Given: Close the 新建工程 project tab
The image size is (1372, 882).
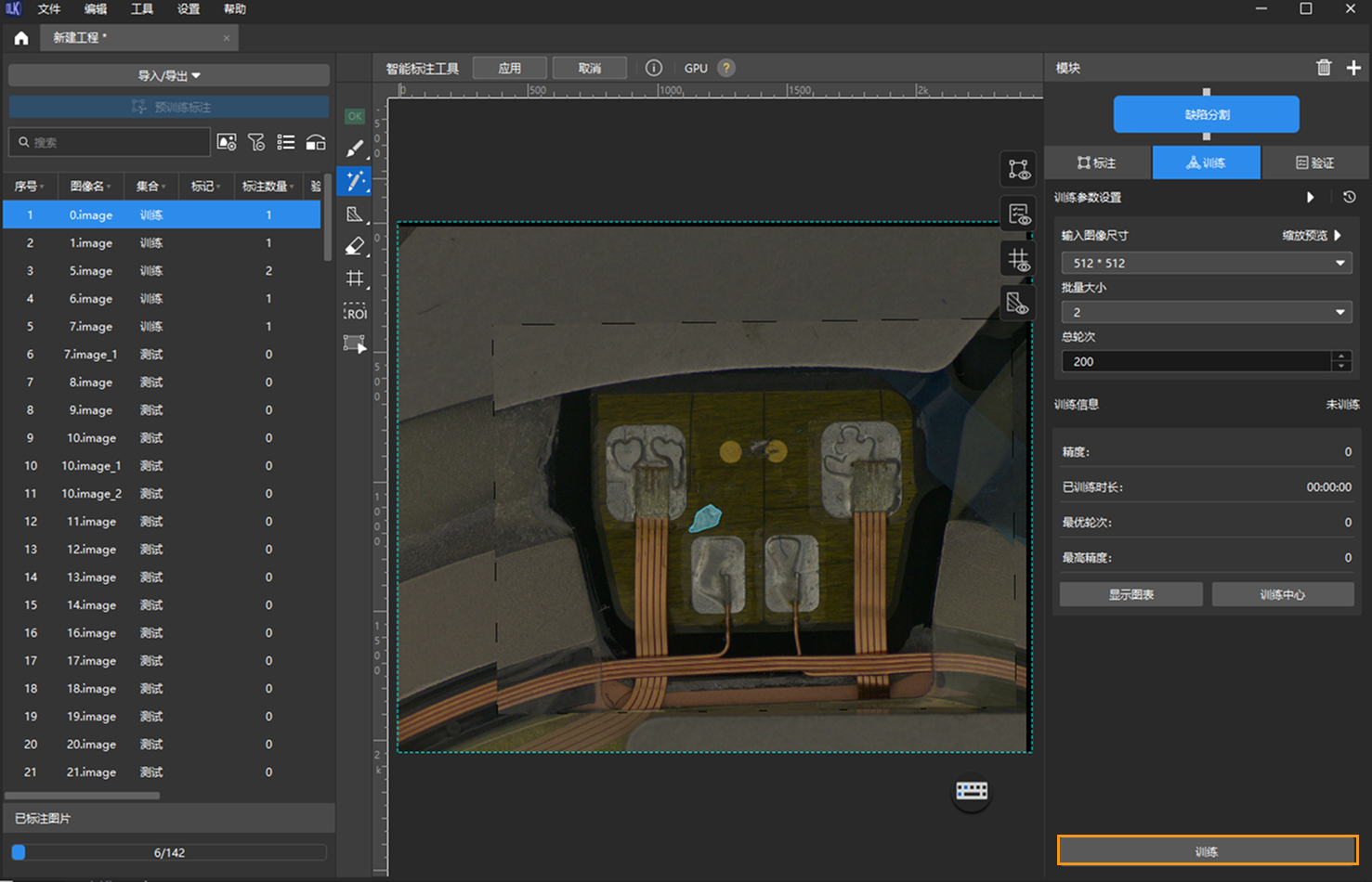Looking at the screenshot, I should tap(227, 38).
